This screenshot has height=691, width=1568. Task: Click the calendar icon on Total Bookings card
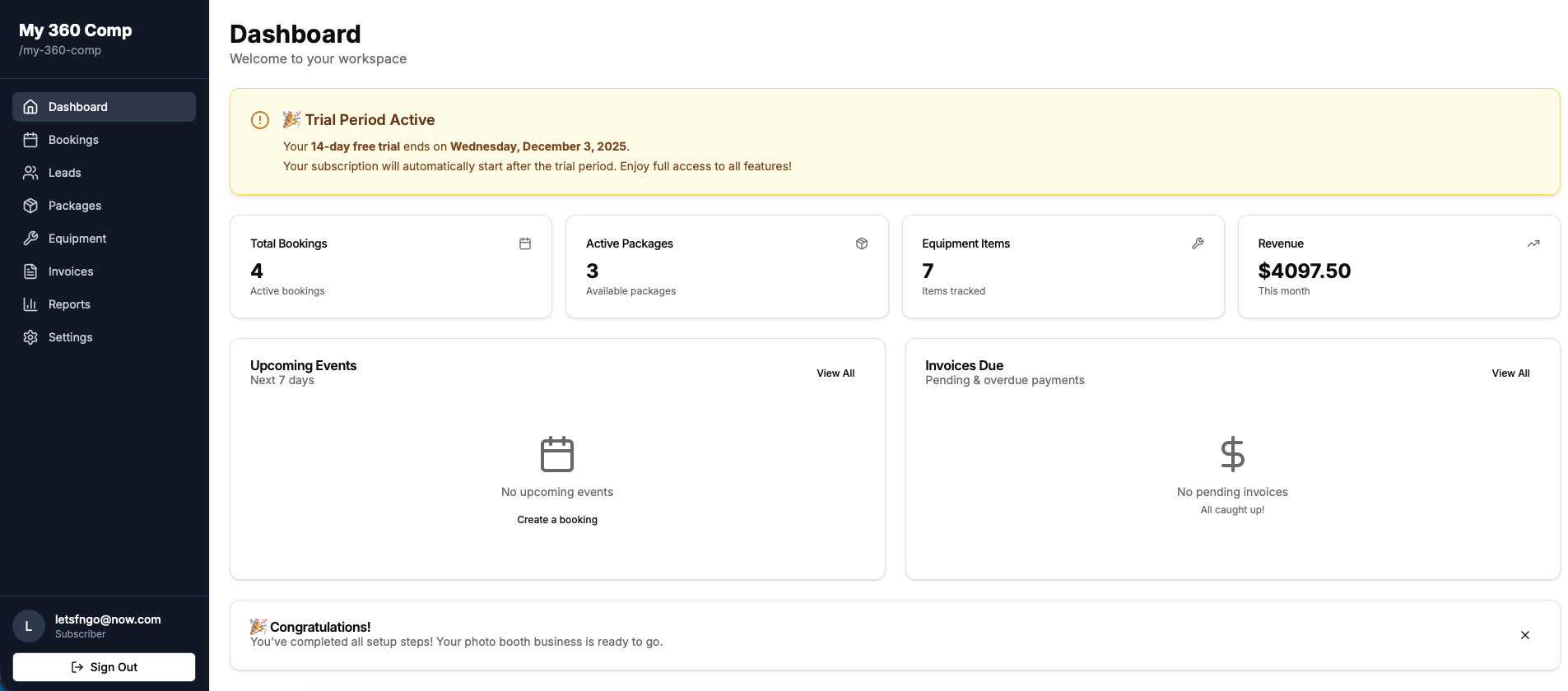pyautogui.click(x=525, y=243)
